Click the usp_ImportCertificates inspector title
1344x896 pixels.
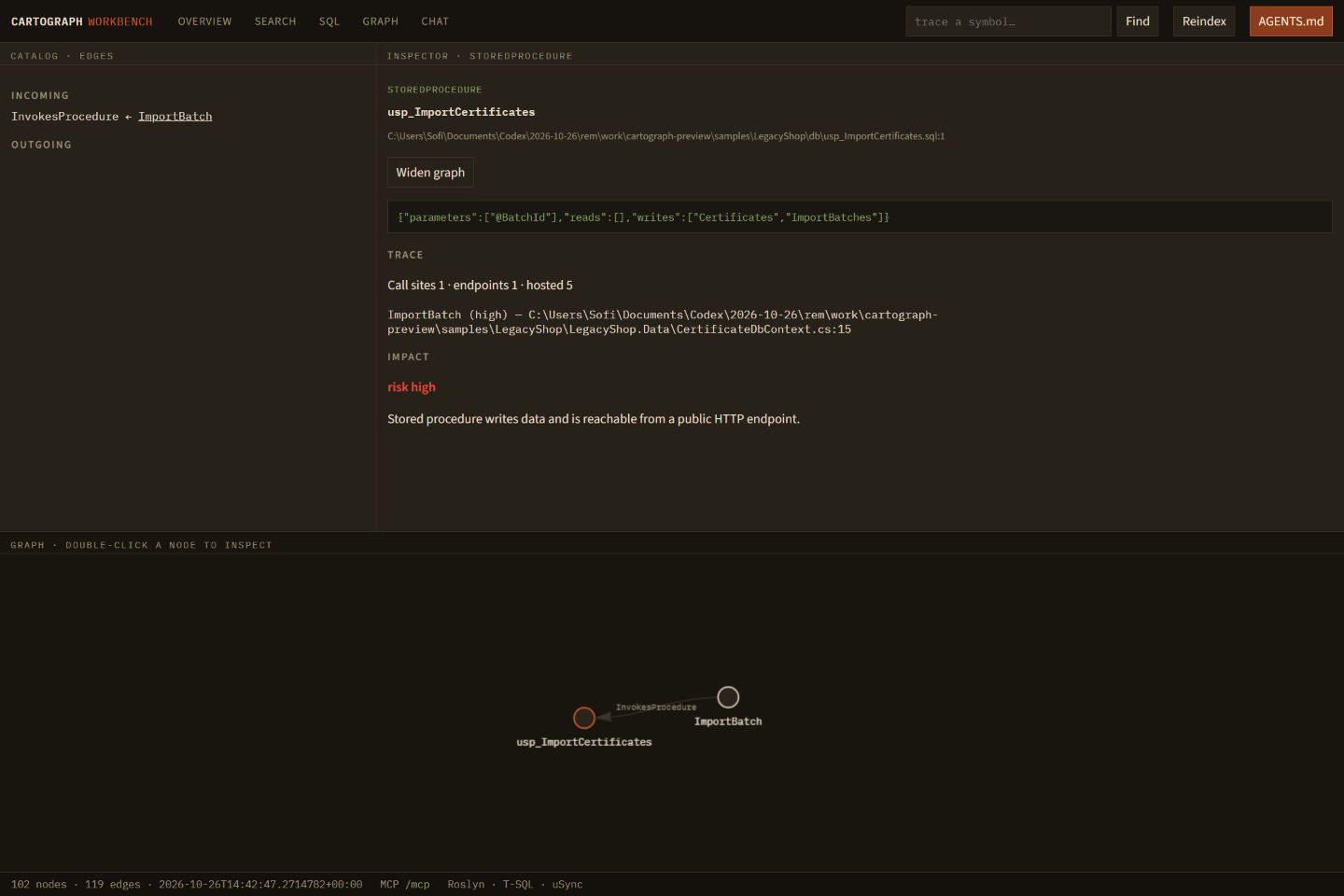point(461,112)
